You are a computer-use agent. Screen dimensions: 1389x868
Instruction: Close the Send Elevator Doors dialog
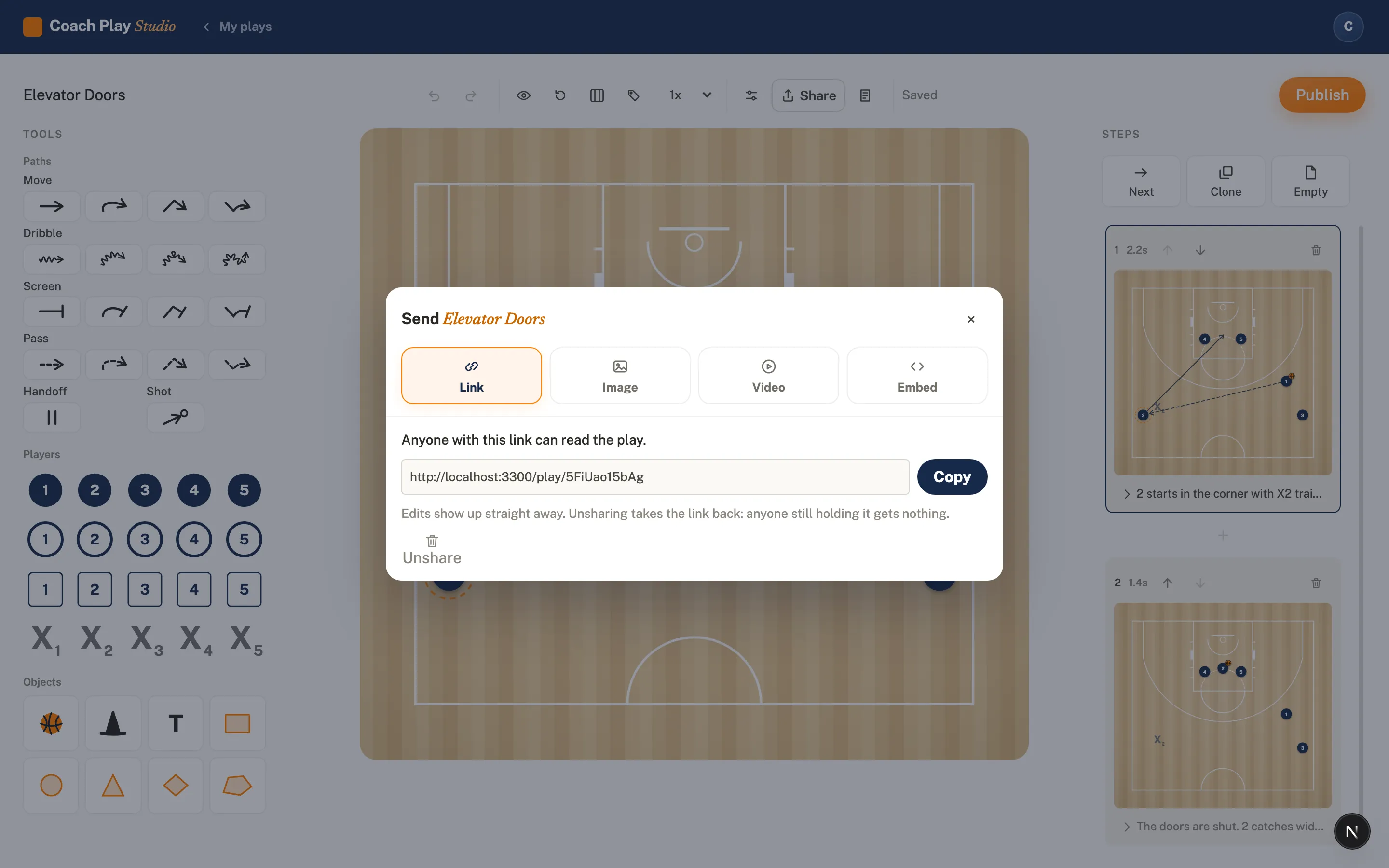(x=970, y=319)
